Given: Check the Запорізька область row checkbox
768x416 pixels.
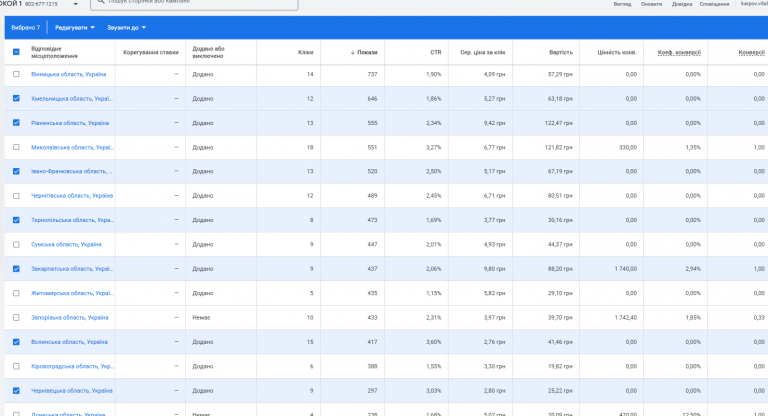Looking at the screenshot, I should [16, 318].
